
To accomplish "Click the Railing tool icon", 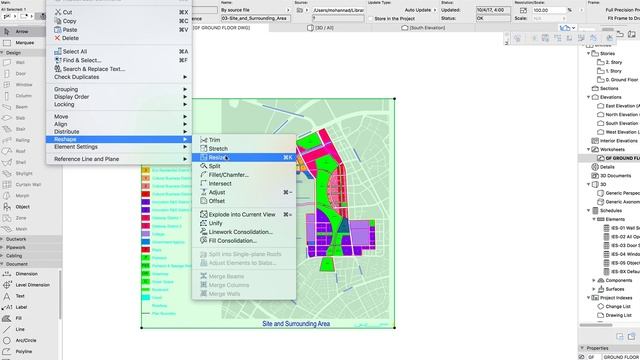I will 7,140.
